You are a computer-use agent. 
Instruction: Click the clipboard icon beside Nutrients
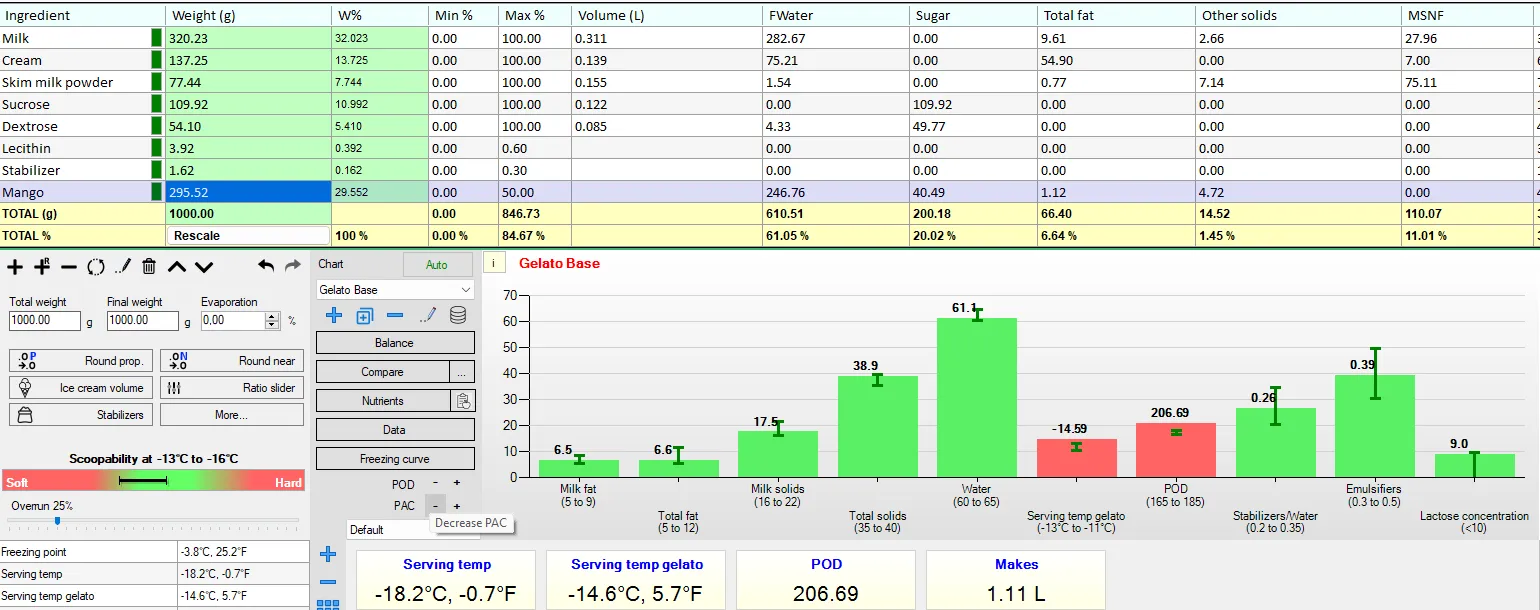click(463, 401)
